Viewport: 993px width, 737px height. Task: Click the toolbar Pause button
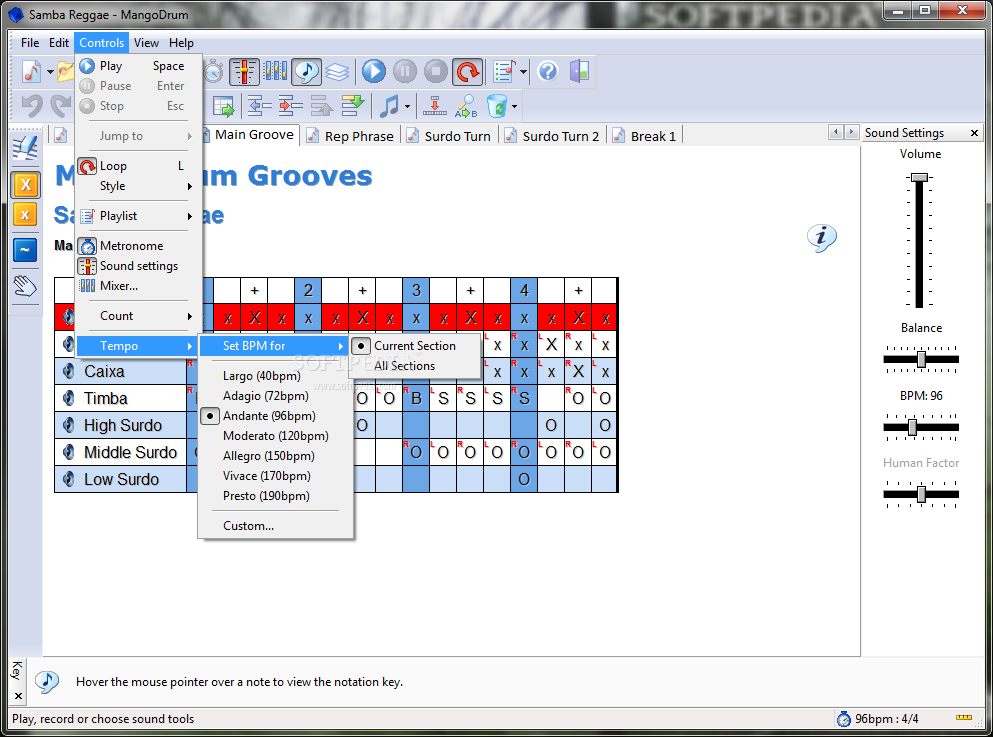[405, 71]
